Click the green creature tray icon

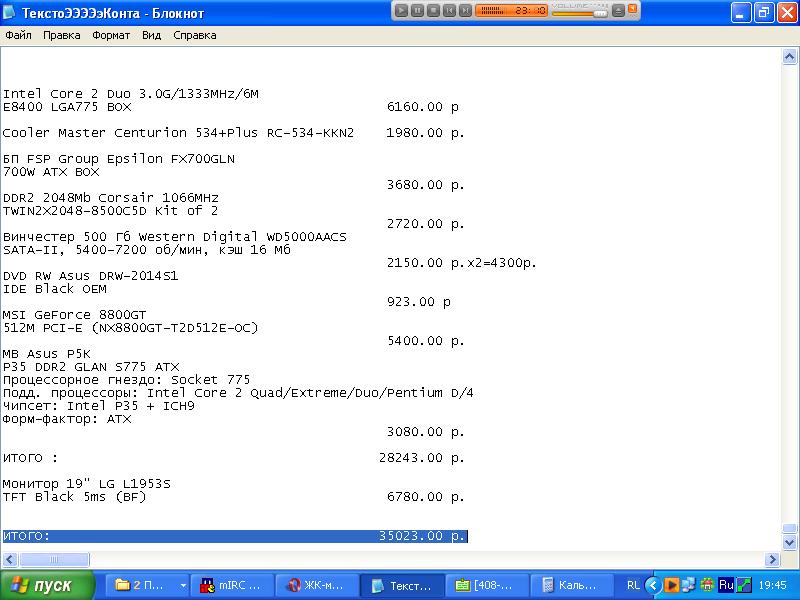(x=707, y=585)
